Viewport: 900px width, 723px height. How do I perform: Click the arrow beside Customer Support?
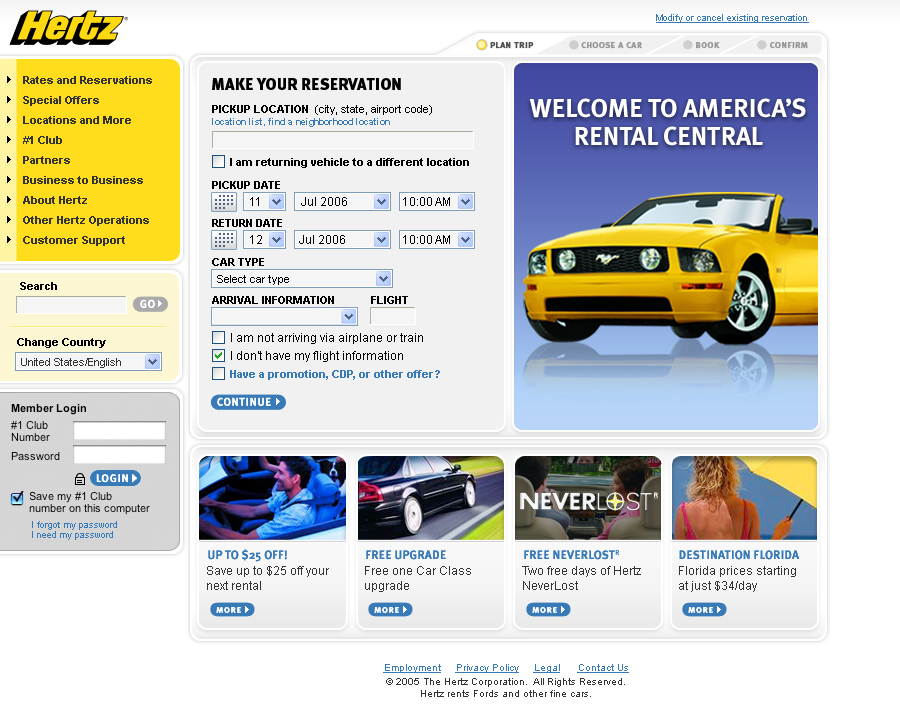point(9,240)
